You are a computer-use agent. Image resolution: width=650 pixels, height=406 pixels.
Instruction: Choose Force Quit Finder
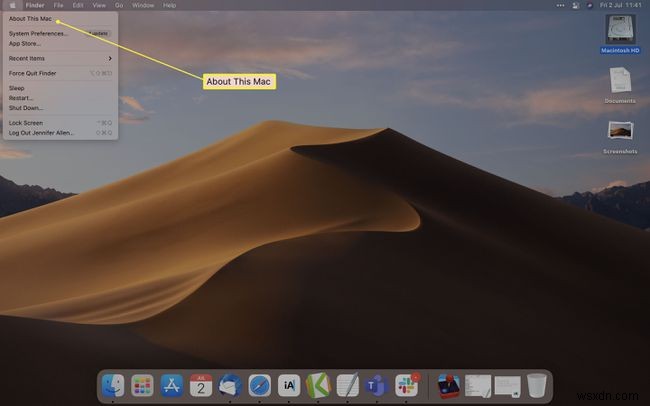coord(34,73)
